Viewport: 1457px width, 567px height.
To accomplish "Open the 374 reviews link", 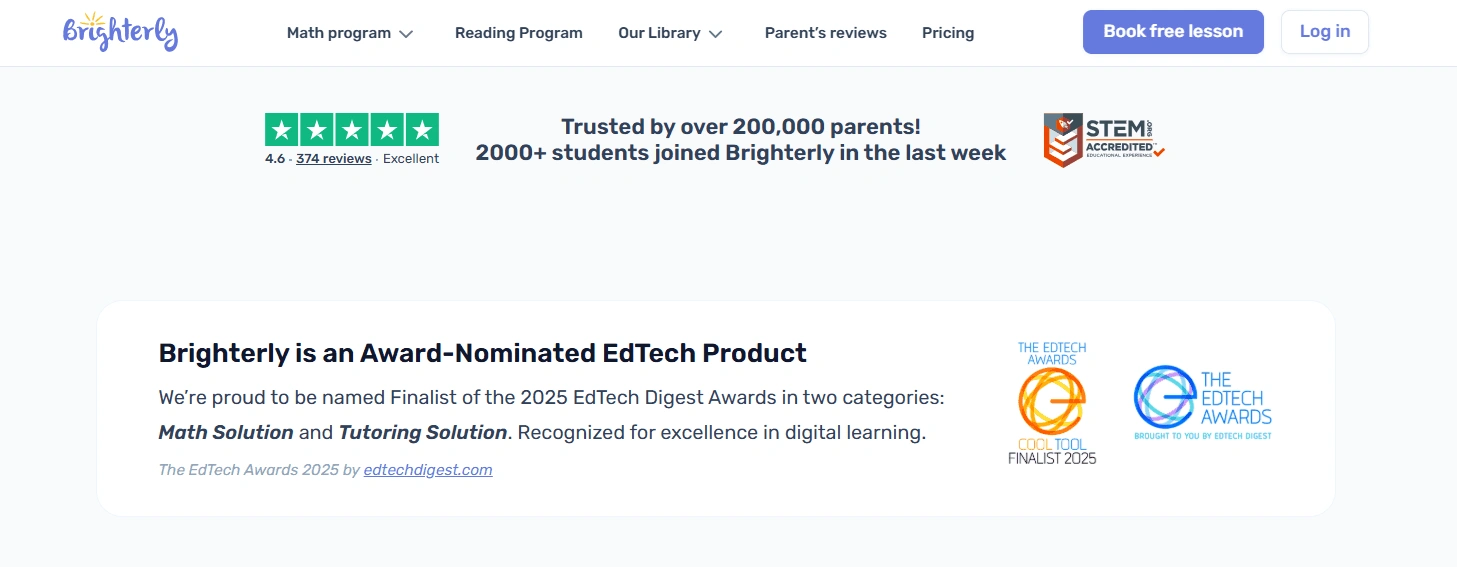I will pos(334,158).
